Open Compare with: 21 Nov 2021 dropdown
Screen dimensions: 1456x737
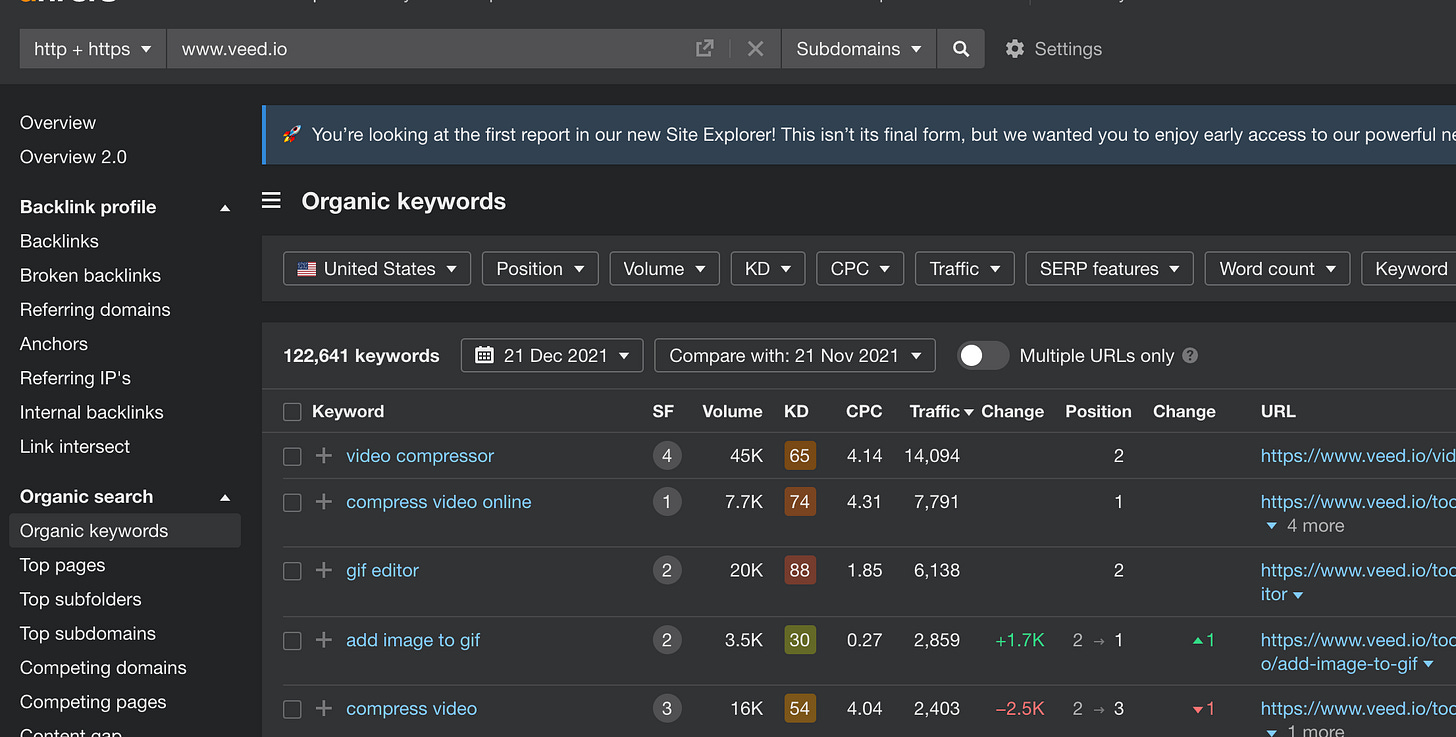(x=795, y=356)
